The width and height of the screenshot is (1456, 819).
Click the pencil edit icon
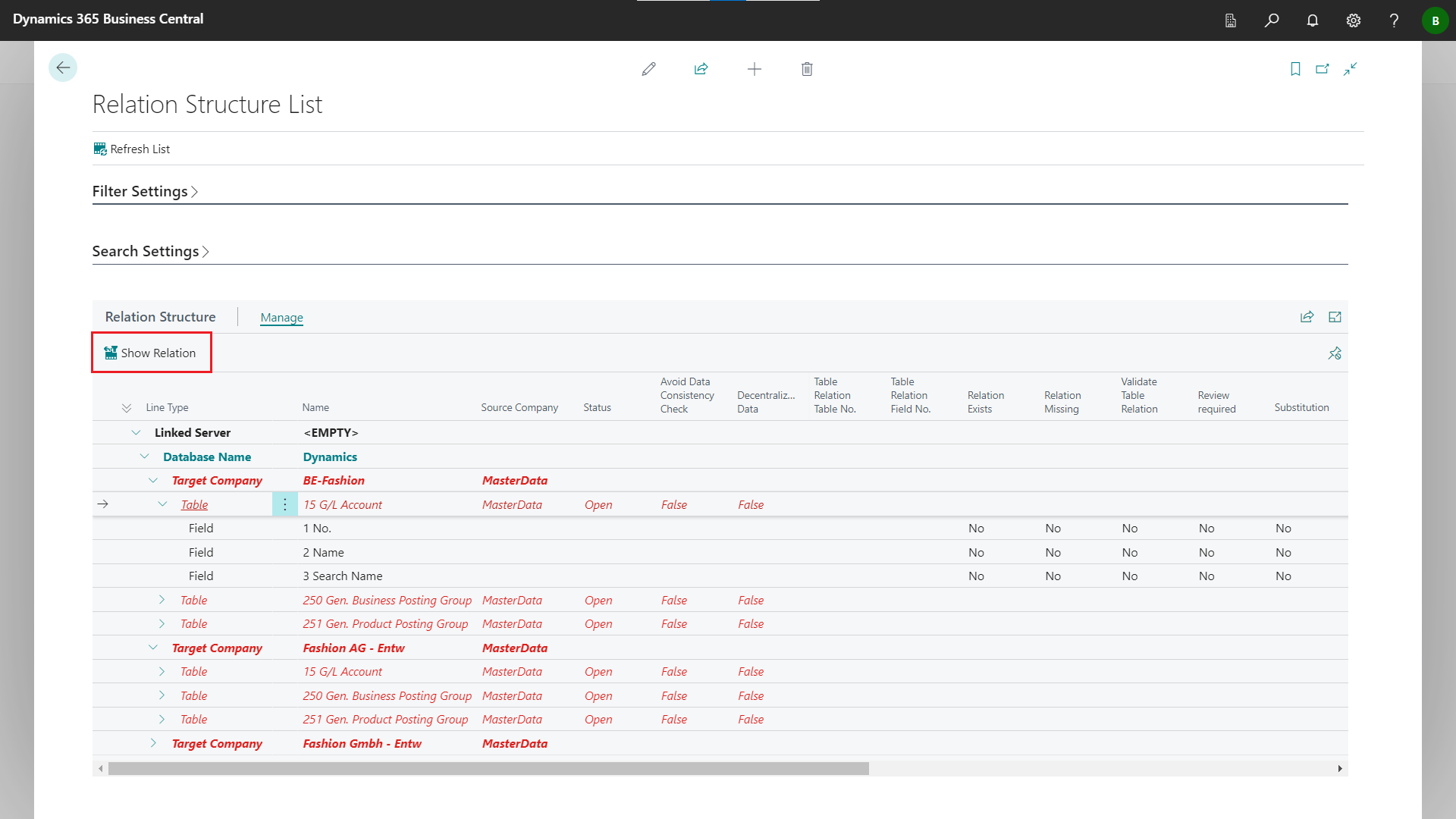648,69
